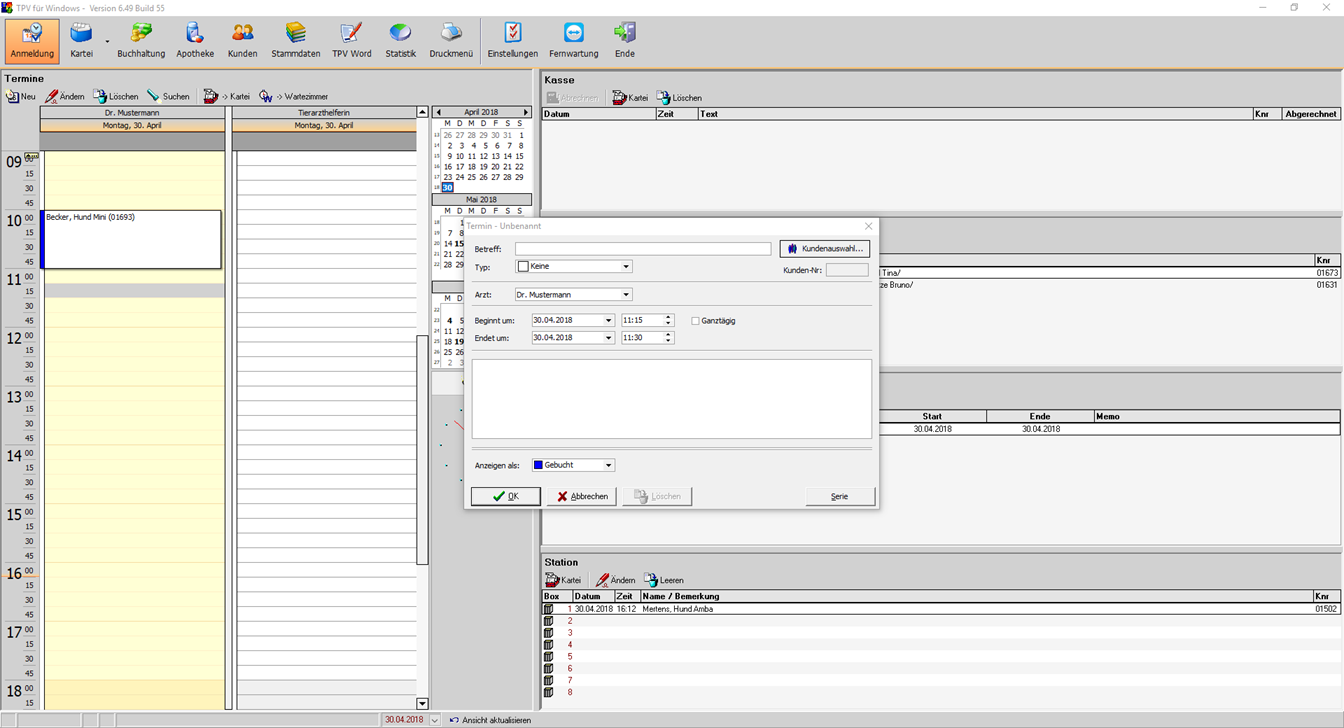Open the Beginnt um date dropdown
1344x728 pixels.
pyautogui.click(x=608, y=321)
